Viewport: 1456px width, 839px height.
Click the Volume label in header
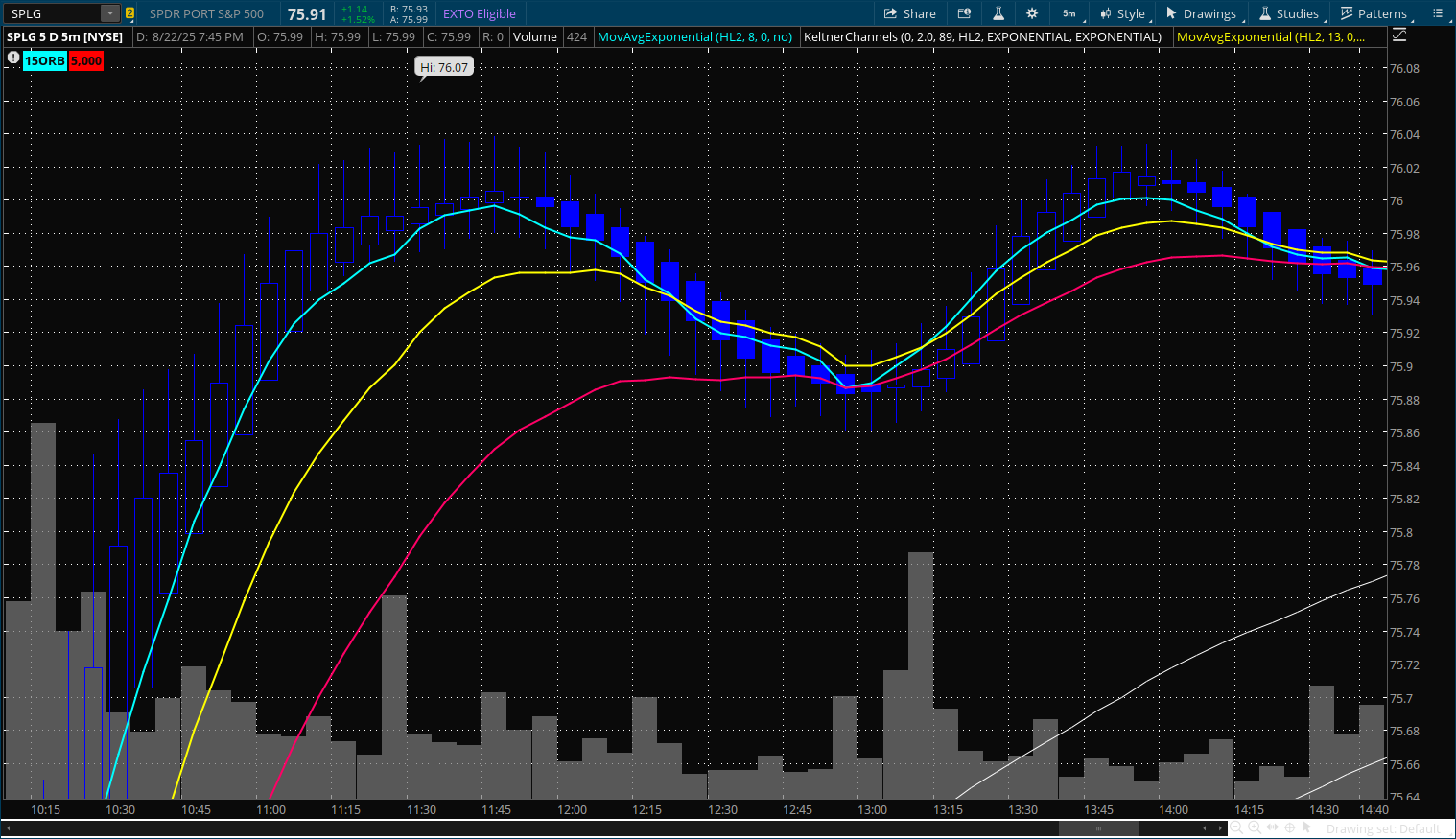(x=534, y=36)
